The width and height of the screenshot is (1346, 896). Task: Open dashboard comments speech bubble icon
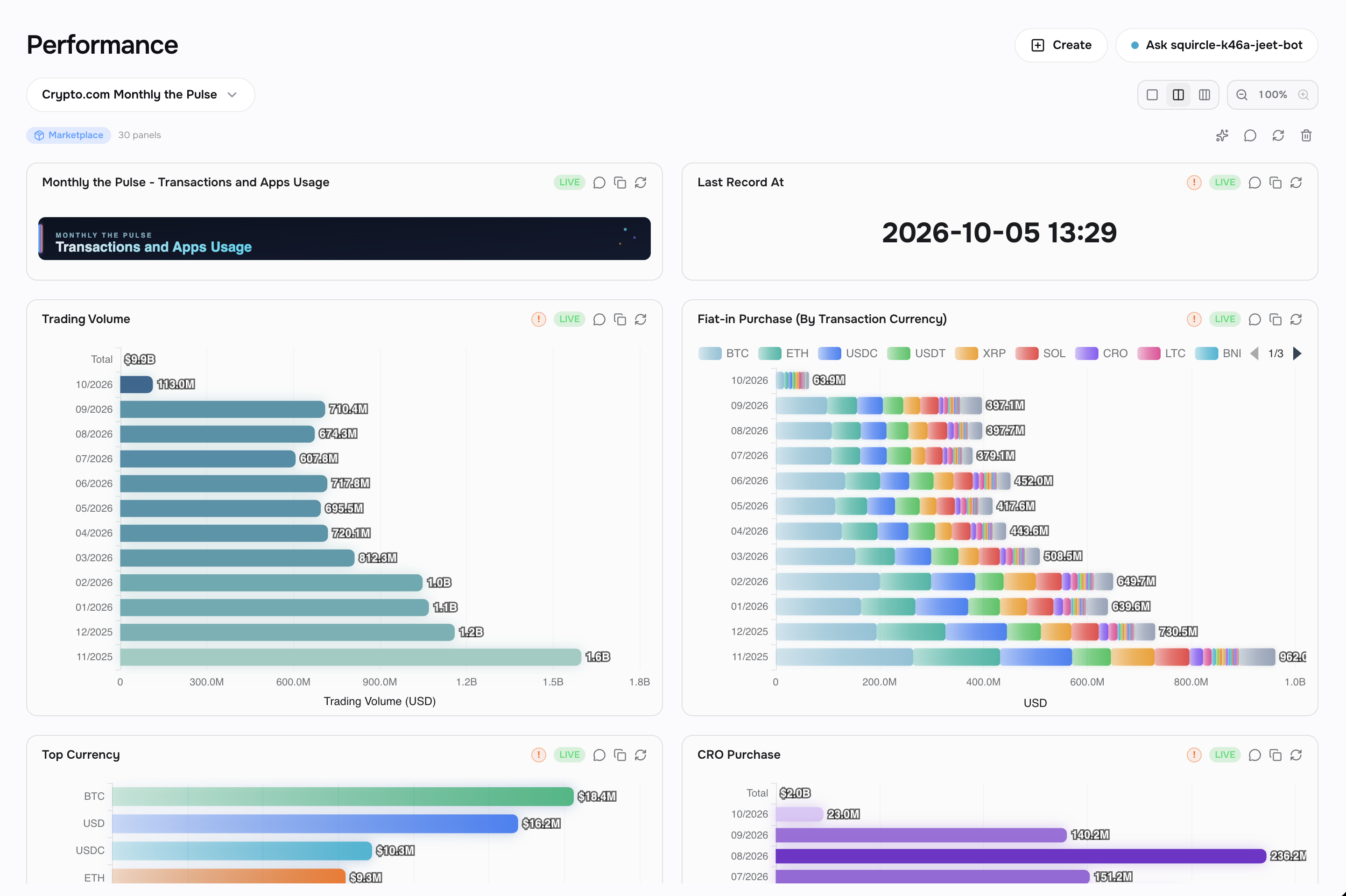click(x=1250, y=135)
